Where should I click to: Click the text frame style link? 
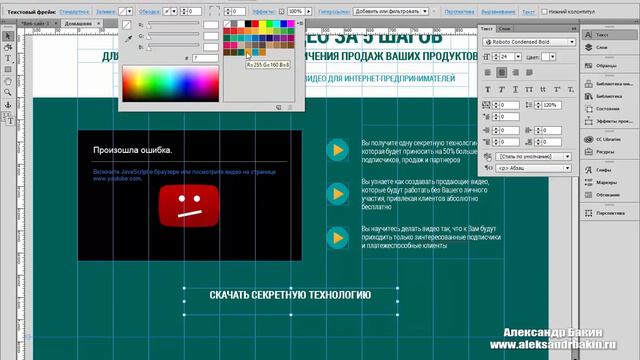point(74,12)
